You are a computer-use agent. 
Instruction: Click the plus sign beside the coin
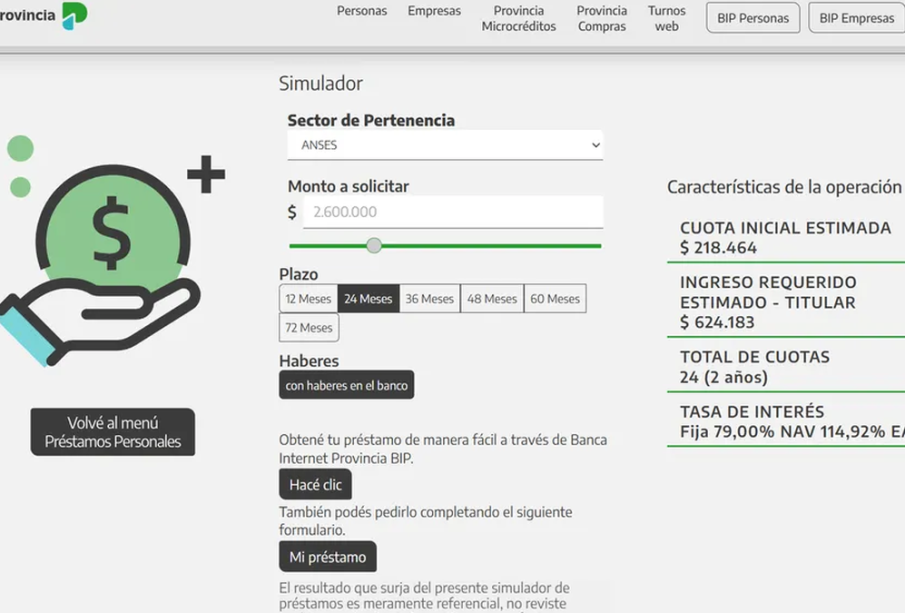pyautogui.click(x=206, y=175)
